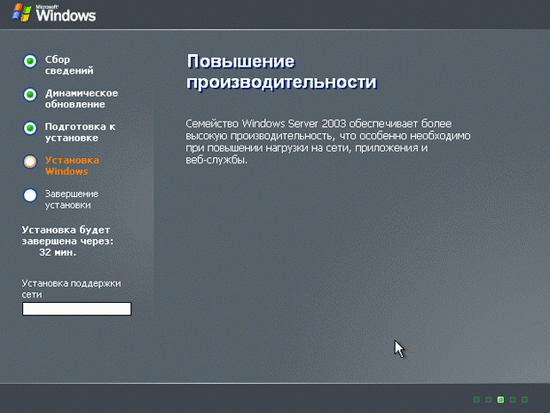This screenshot has height=413, width=550.
Task: Click the Сбор сведений step label
Action: (69, 65)
